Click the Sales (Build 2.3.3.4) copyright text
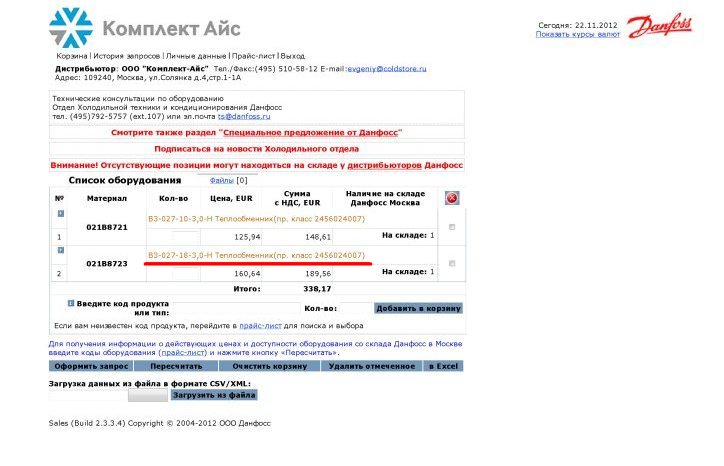 (159, 423)
